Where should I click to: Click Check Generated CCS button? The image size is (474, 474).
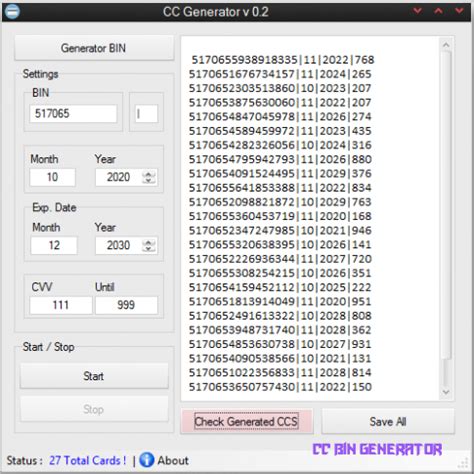click(x=246, y=421)
